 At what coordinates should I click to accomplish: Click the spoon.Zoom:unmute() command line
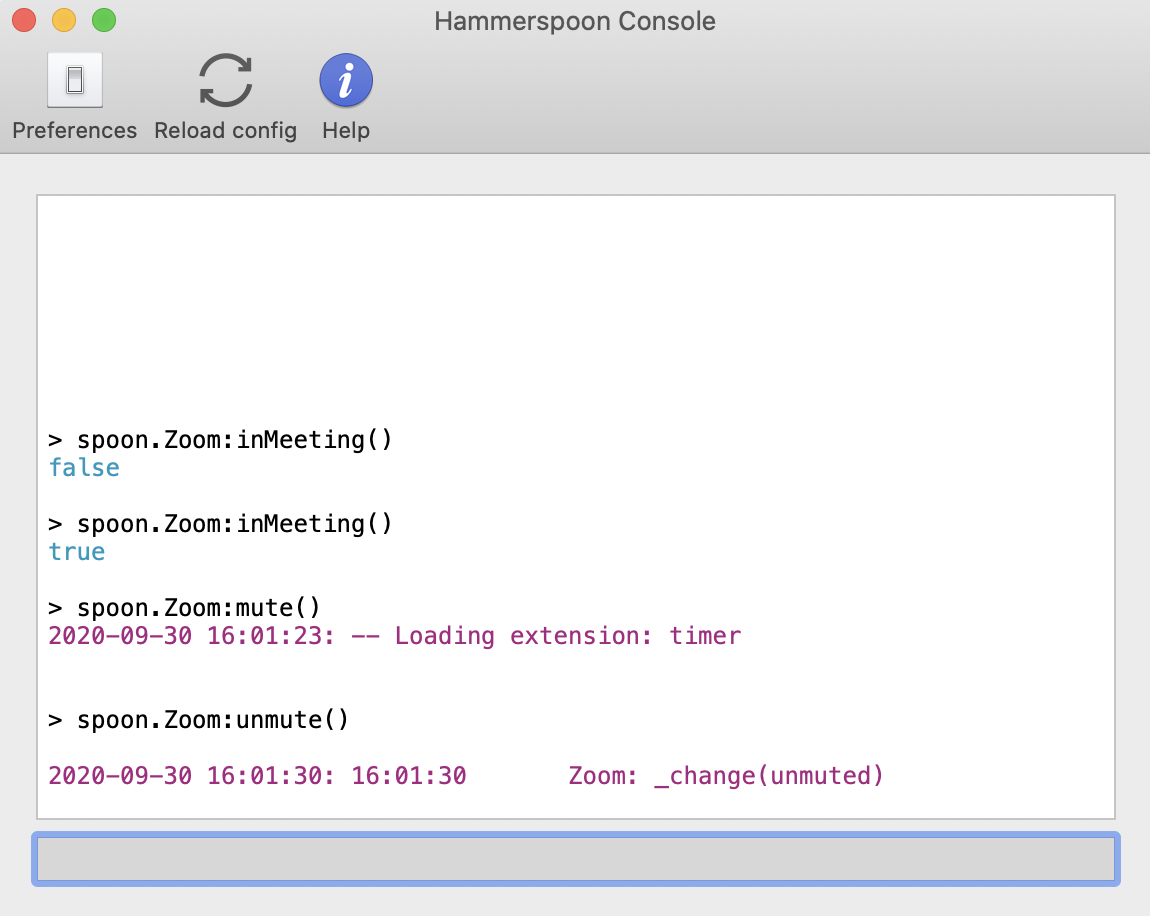point(198,720)
